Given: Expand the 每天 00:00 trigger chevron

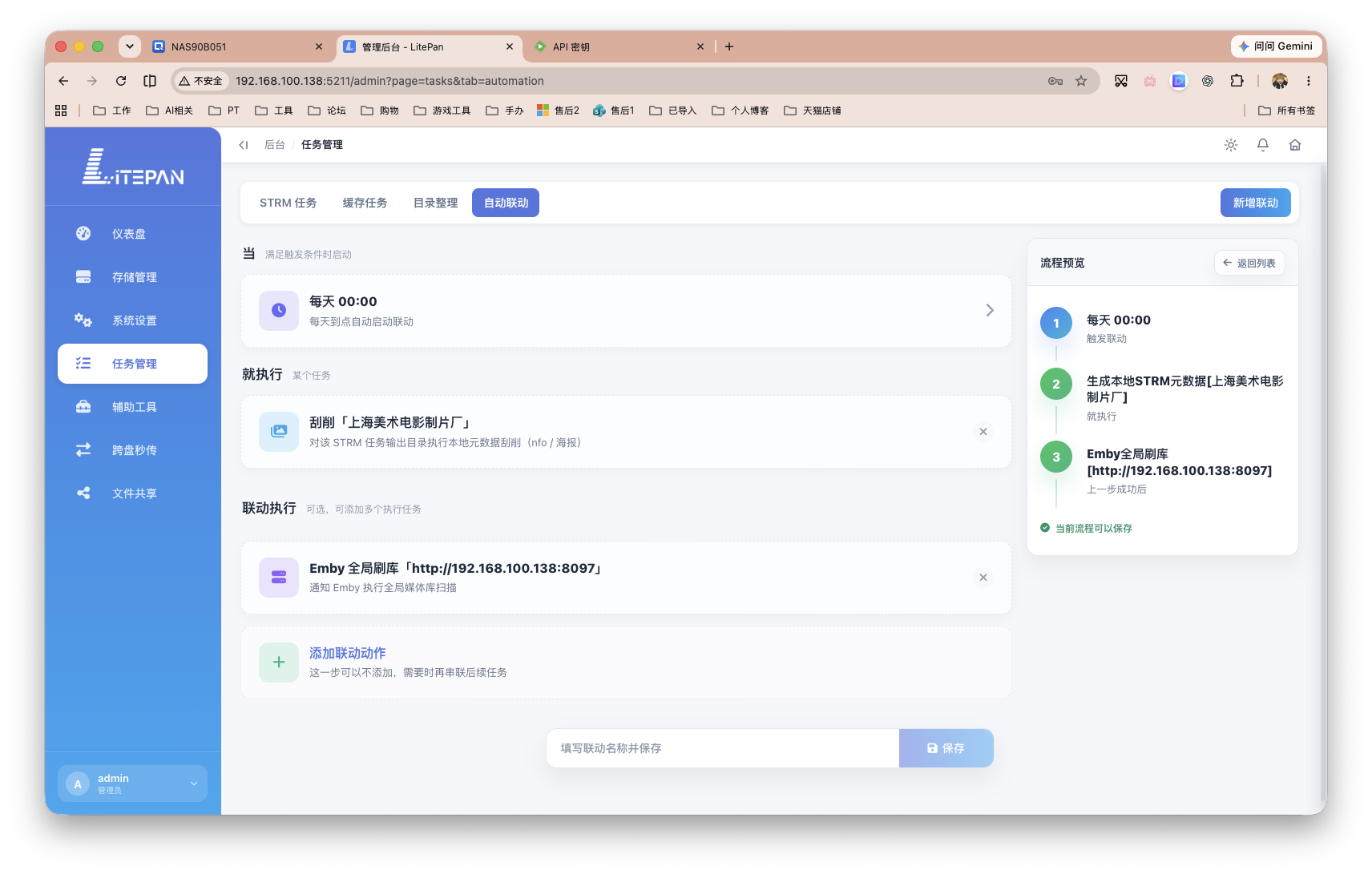Looking at the screenshot, I should click(990, 310).
